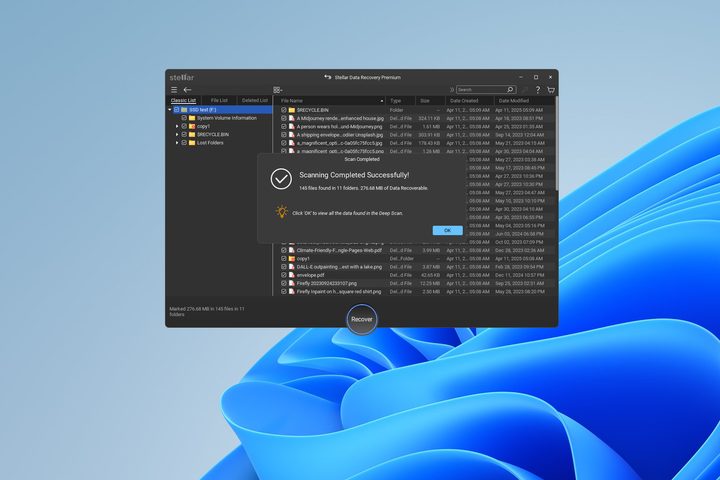The image size is (720, 480).
Task: Uncheck A person wears hol...und-Midjourney.png
Action: coord(284,127)
